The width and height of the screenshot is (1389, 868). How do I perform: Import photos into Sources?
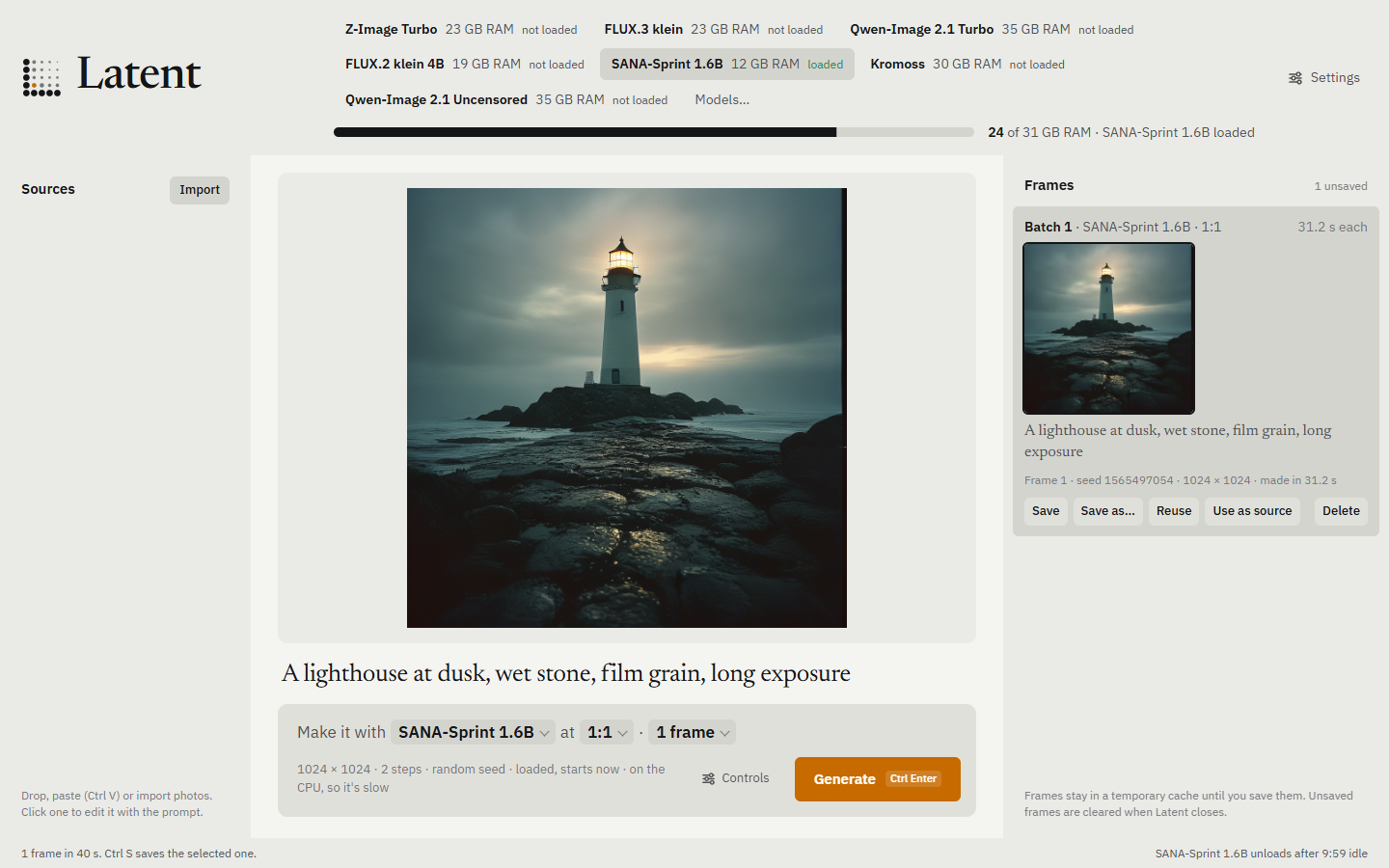tap(200, 190)
